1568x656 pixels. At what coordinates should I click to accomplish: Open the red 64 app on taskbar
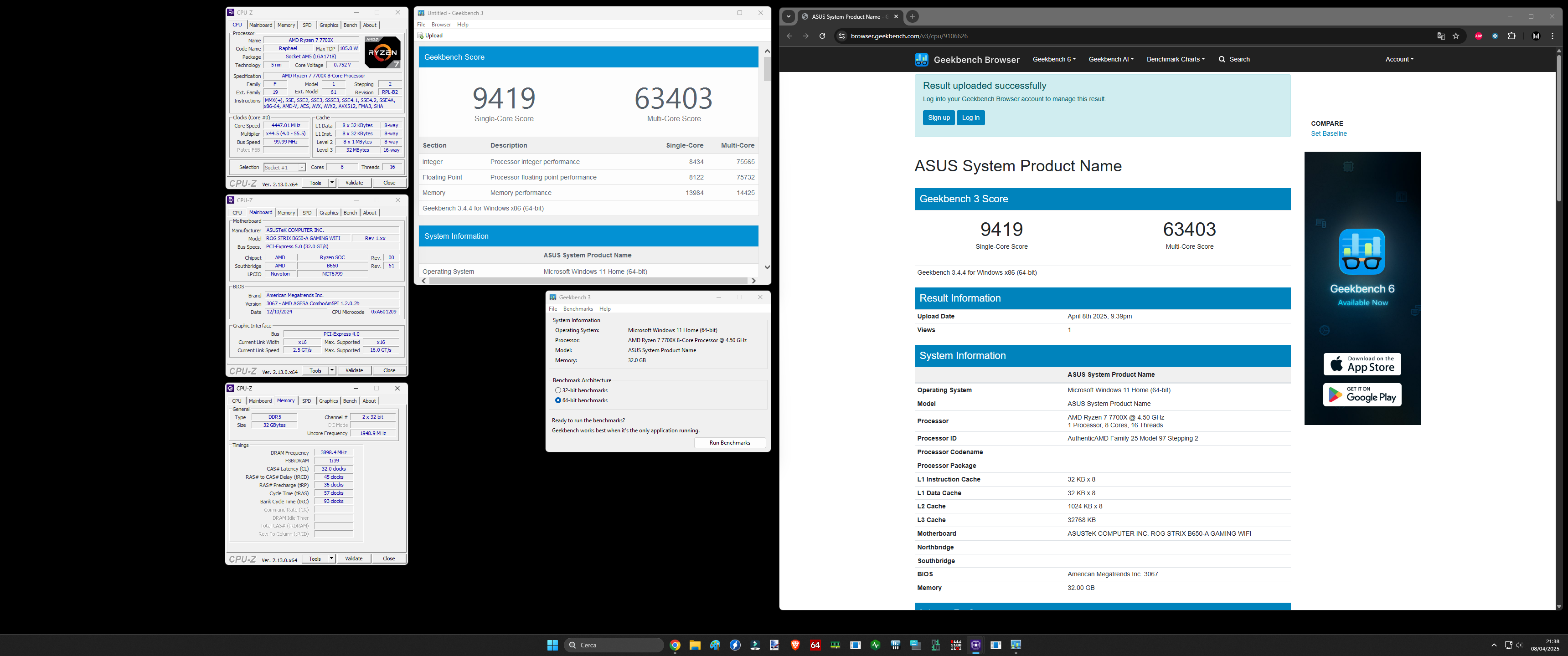point(815,645)
